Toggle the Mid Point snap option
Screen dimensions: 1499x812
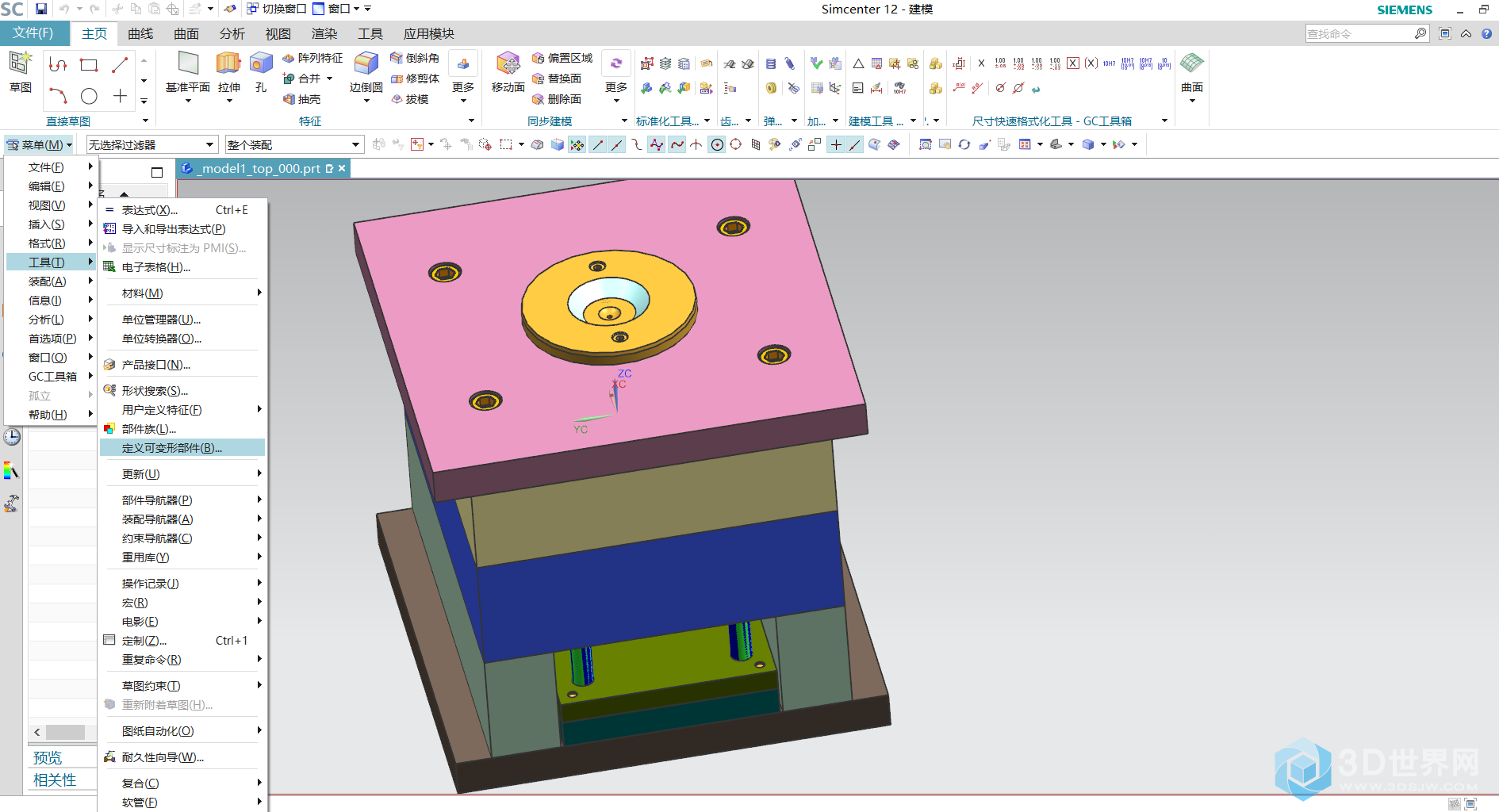point(616,144)
